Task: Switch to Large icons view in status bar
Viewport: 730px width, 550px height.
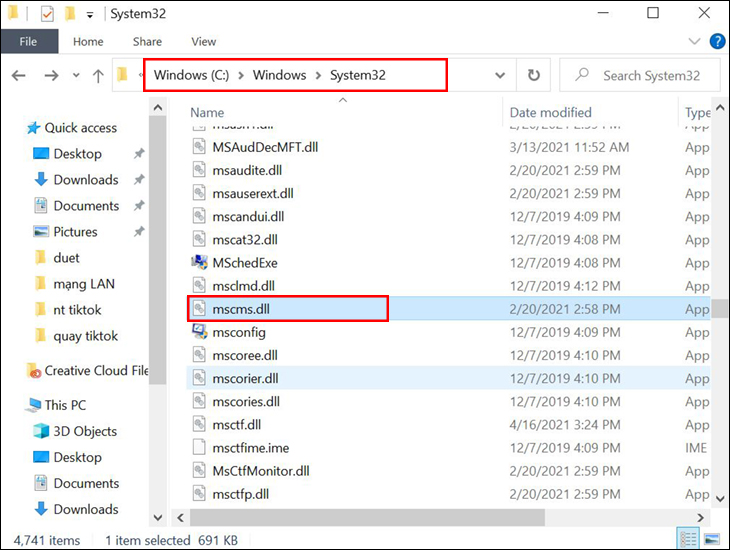Action: click(712, 539)
